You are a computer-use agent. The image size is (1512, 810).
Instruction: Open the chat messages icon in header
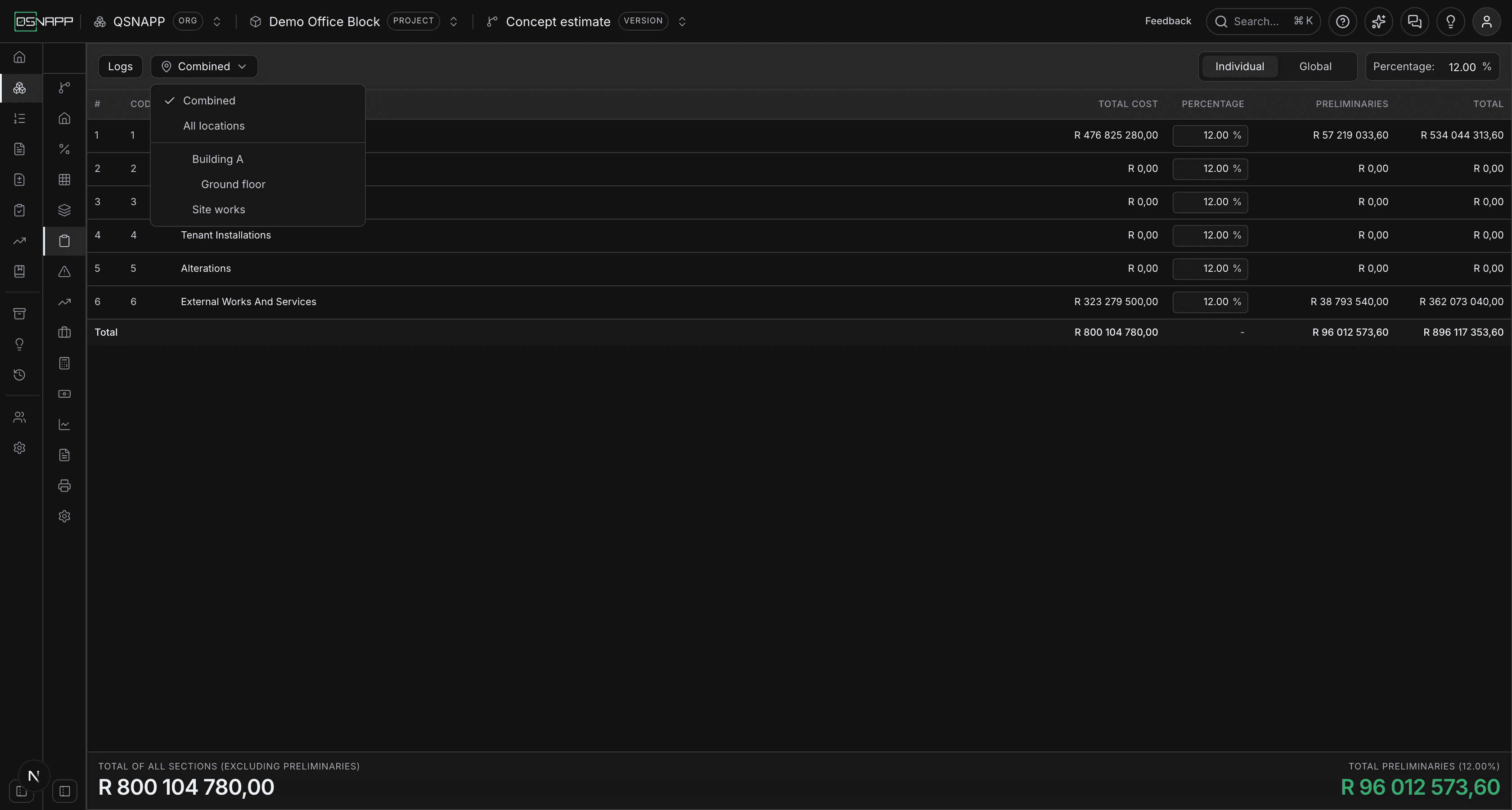coord(1414,22)
